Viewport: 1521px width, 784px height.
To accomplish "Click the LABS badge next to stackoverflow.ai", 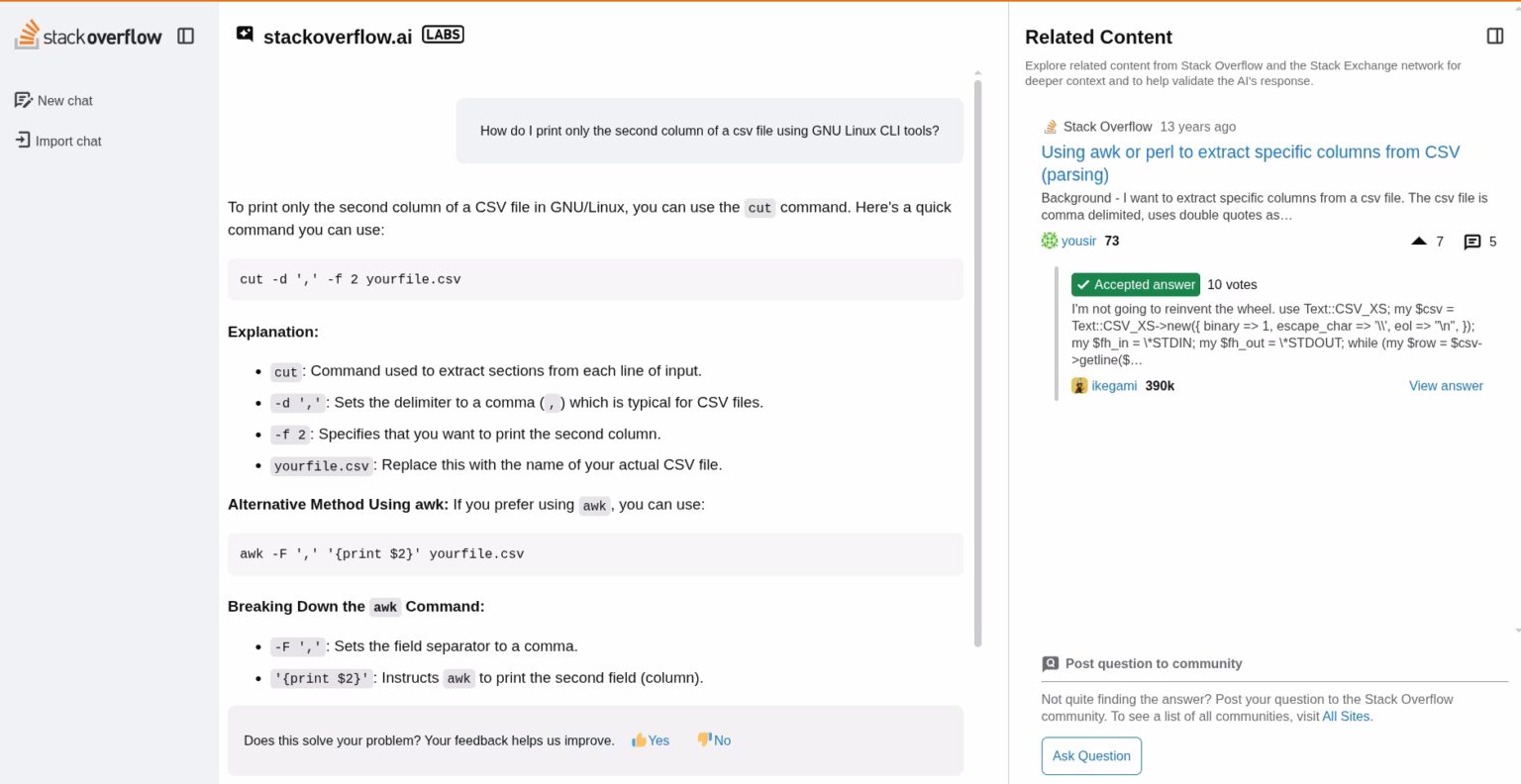I will (443, 33).
